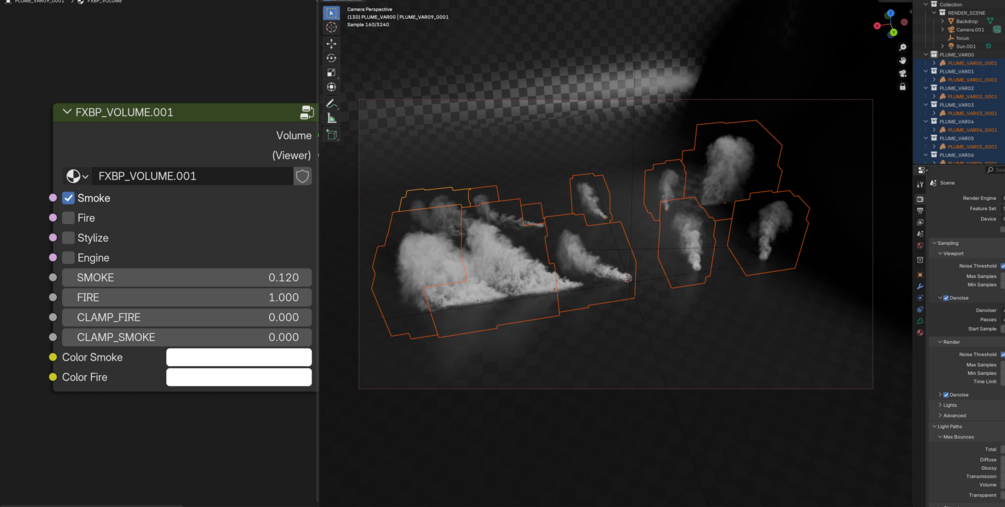Viewport: 1005px width, 507px height.
Task: Choose the Measure tool
Action: click(331, 118)
